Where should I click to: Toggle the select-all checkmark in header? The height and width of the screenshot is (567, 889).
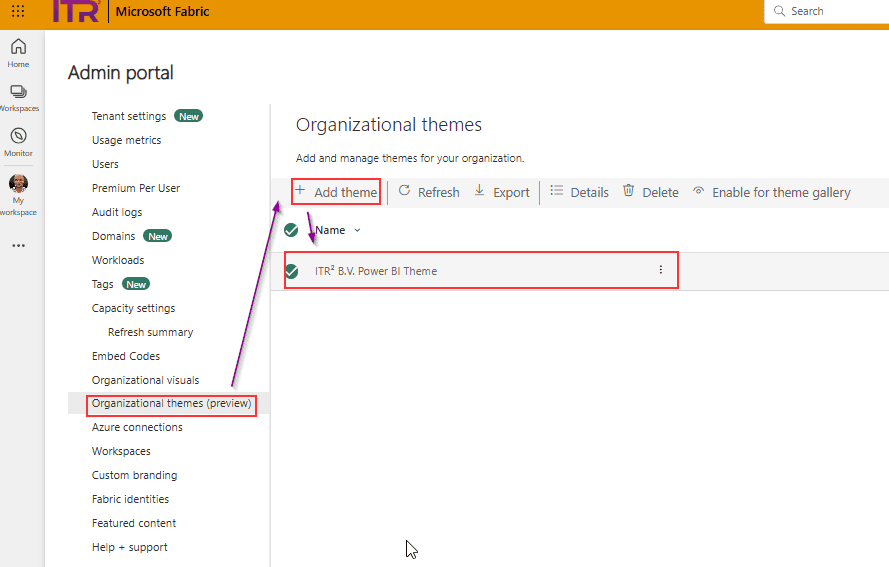pyautogui.click(x=291, y=230)
